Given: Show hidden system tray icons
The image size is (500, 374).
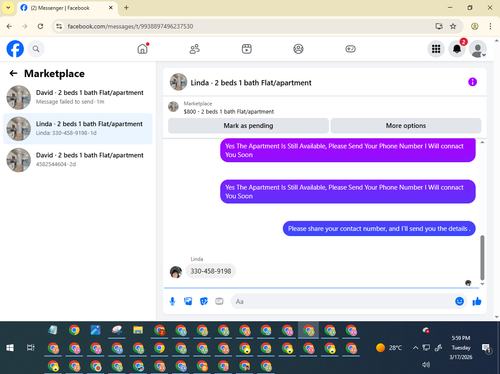Looking at the screenshot, I should tap(415, 348).
